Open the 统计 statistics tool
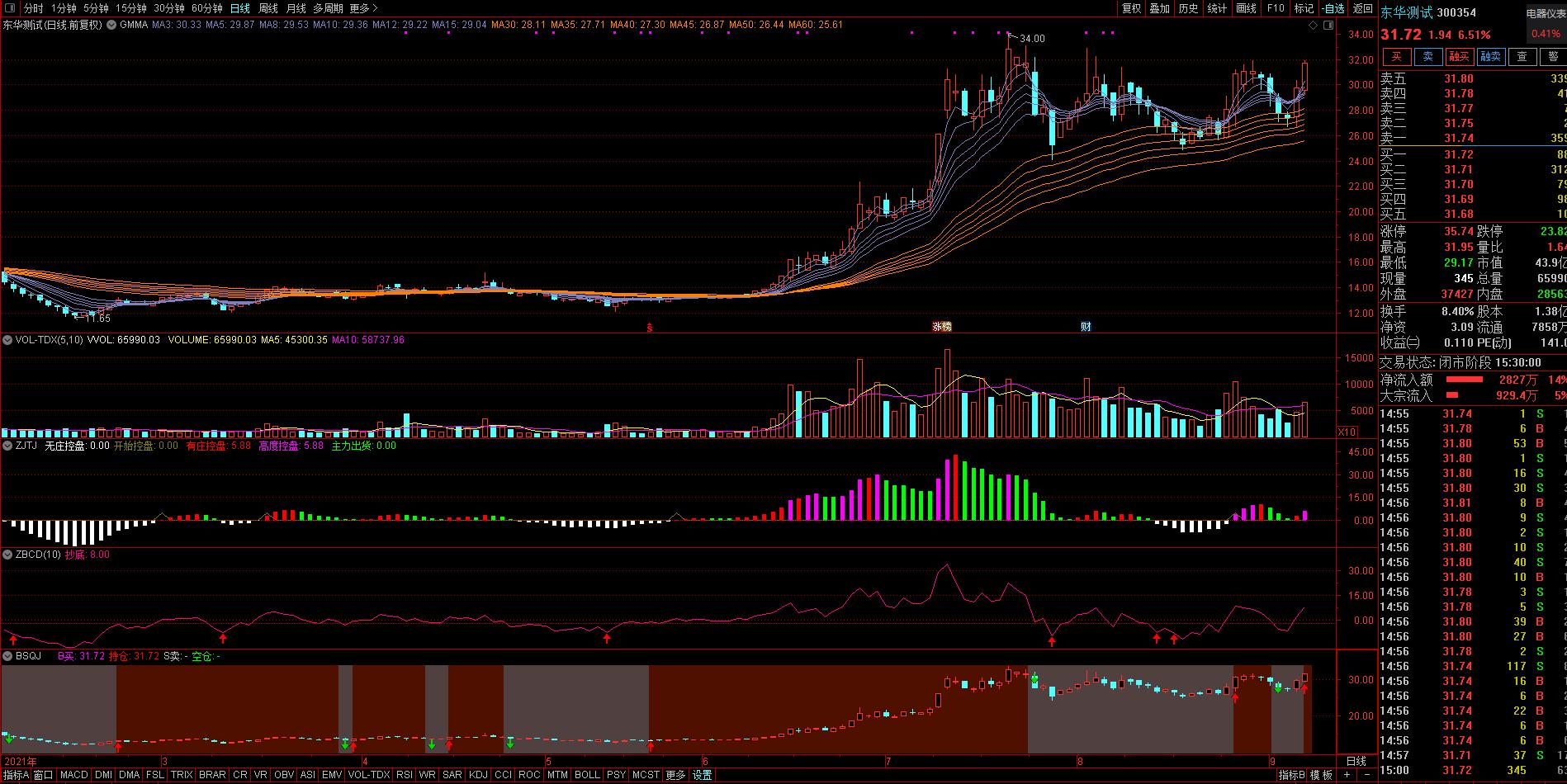The image size is (1567, 784). pos(1218,8)
